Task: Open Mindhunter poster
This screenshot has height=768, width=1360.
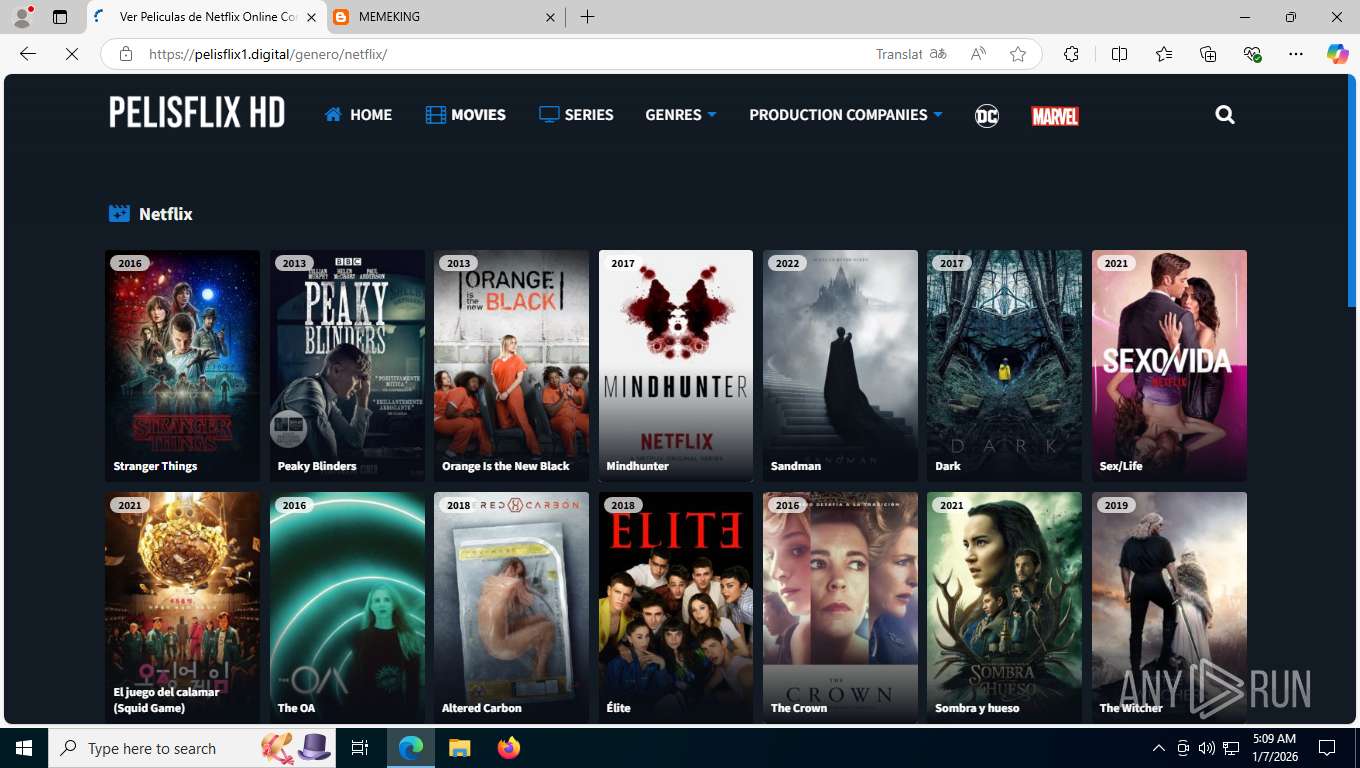Action: (x=676, y=366)
